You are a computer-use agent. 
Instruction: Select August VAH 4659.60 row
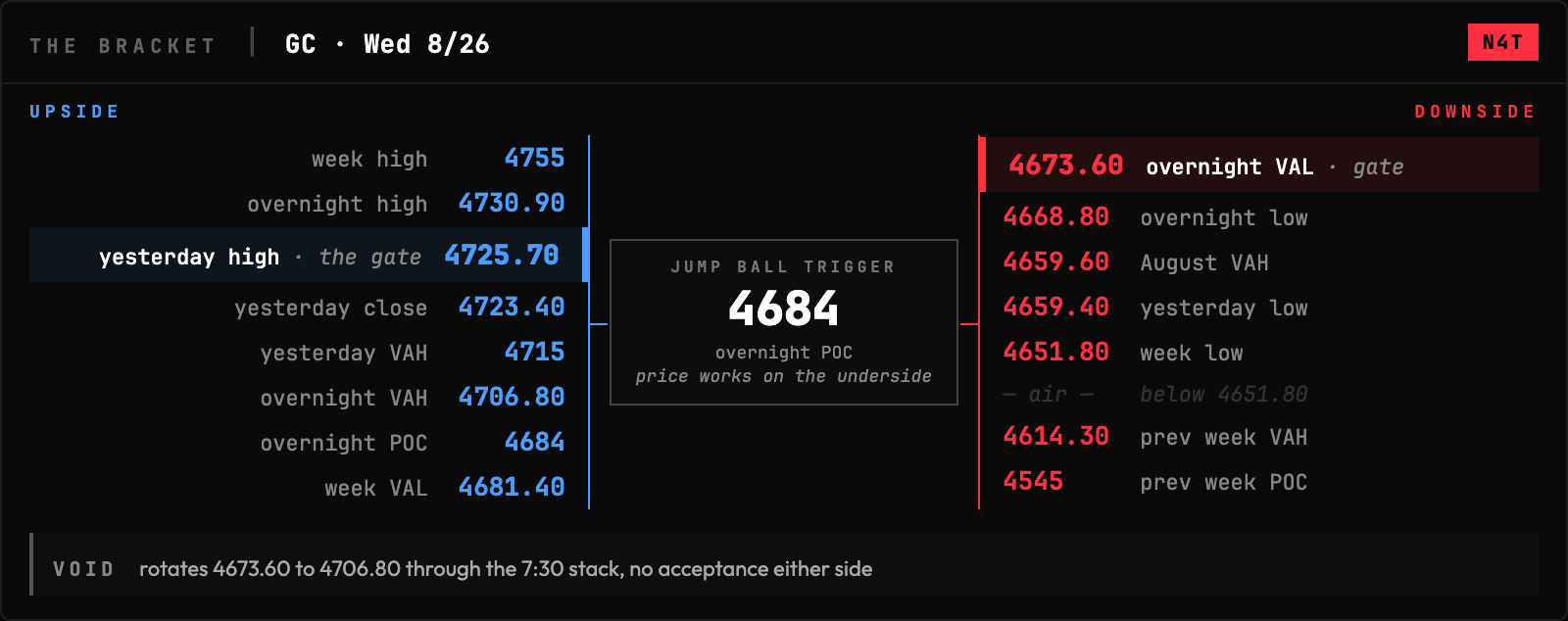(1258, 262)
